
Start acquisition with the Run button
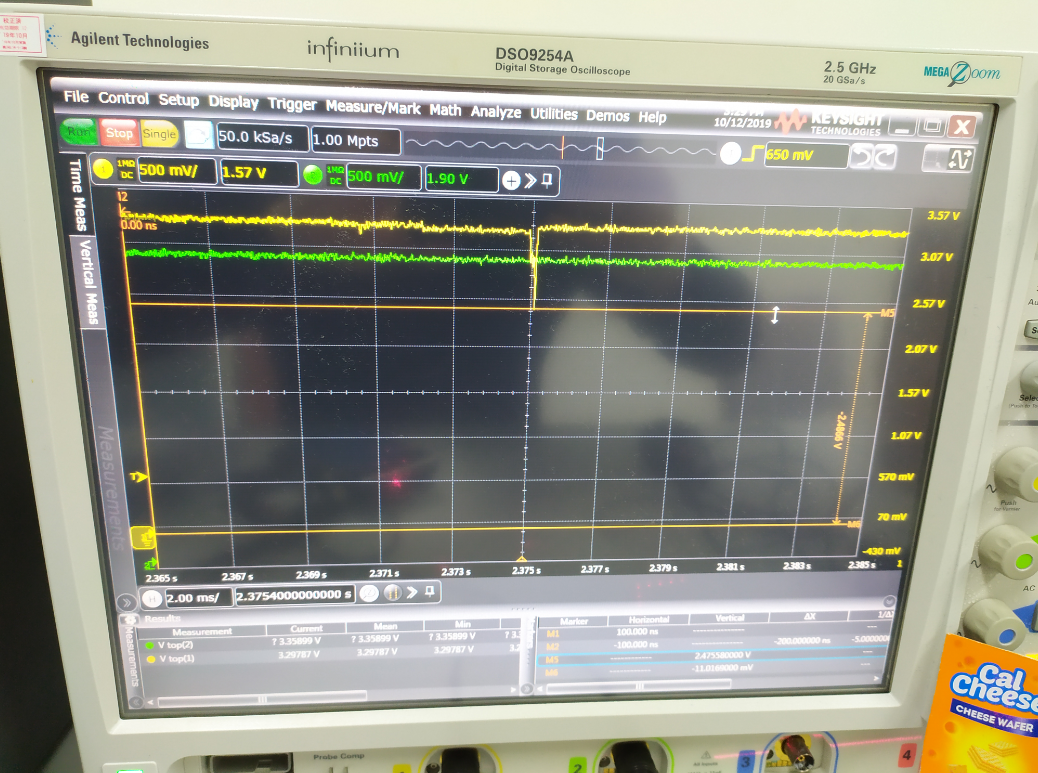tap(78, 131)
